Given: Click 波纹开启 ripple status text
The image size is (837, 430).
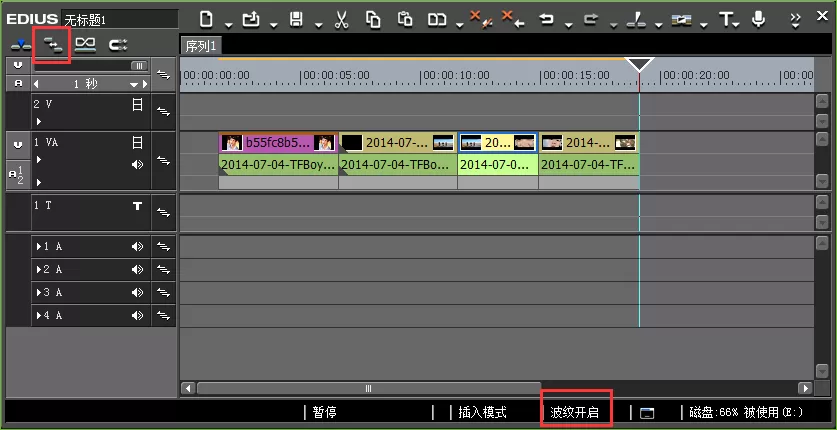Looking at the screenshot, I should [x=574, y=412].
